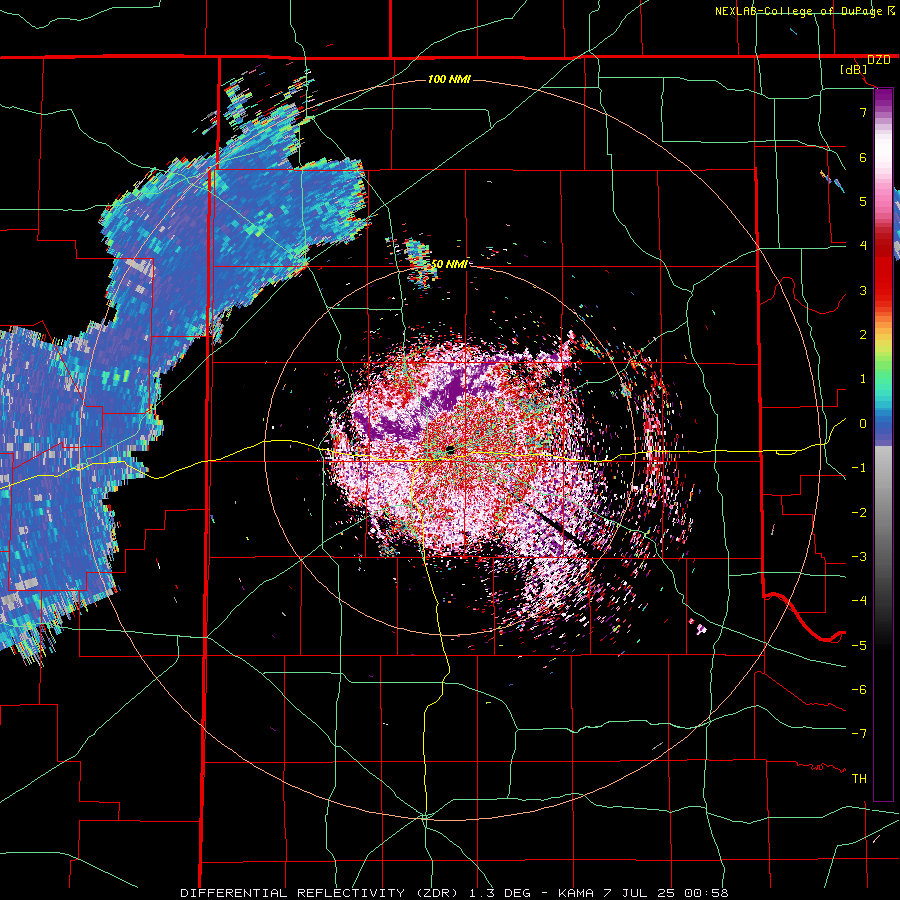Image resolution: width=900 pixels, height=900 pixels.
Task: Click the bottom caption Differential Reflectivity (ZDR) text
Action: tap(319, 893)
